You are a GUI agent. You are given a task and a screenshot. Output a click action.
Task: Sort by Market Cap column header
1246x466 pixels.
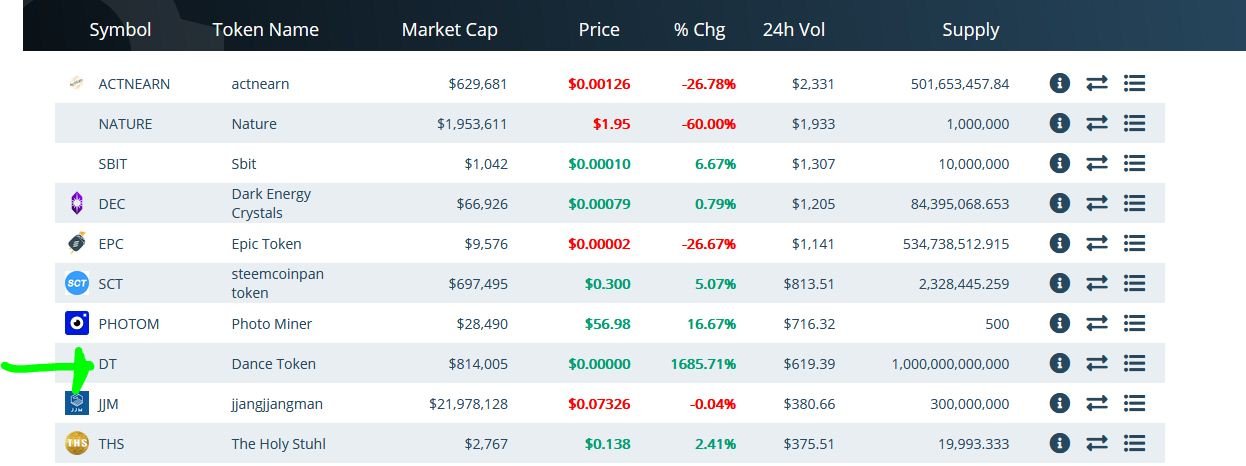point(449,30)
